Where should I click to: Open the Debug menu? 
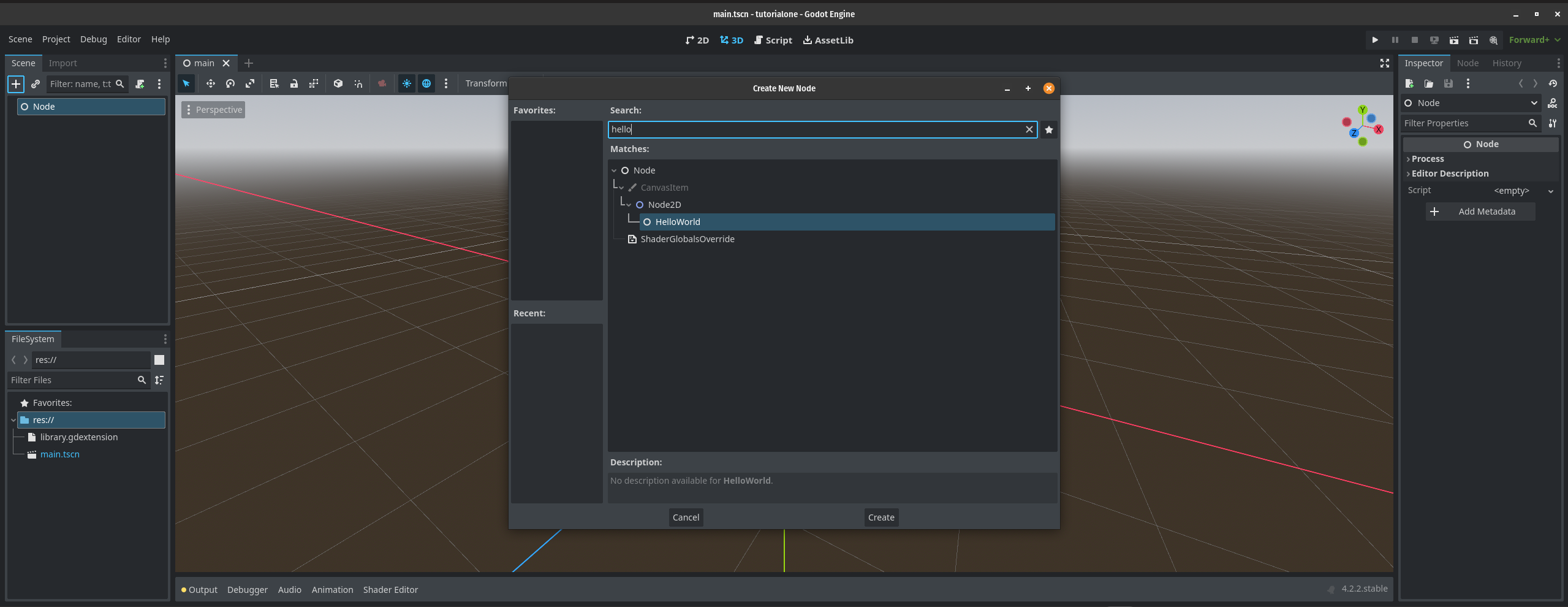94,39
